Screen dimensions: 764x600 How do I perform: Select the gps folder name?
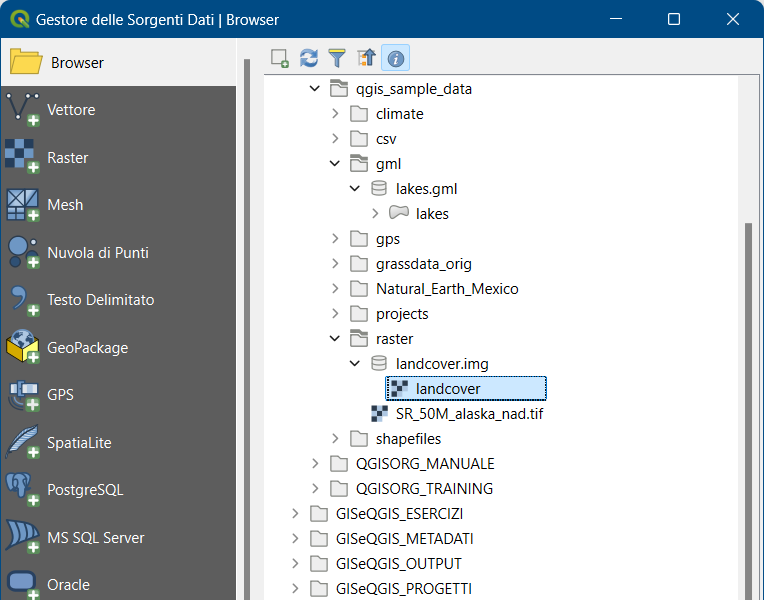(x=388, y=239)
